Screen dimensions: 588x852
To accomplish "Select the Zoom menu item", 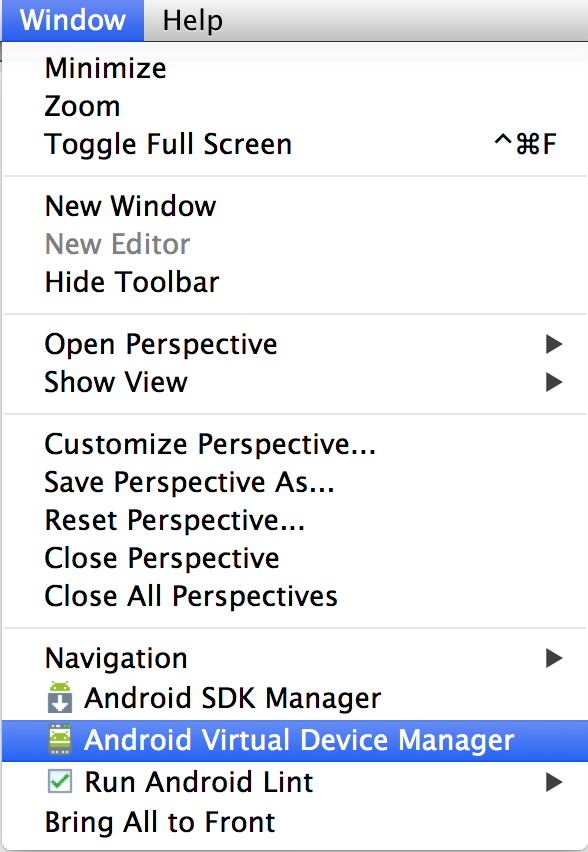I will click(x=294, y=106).
